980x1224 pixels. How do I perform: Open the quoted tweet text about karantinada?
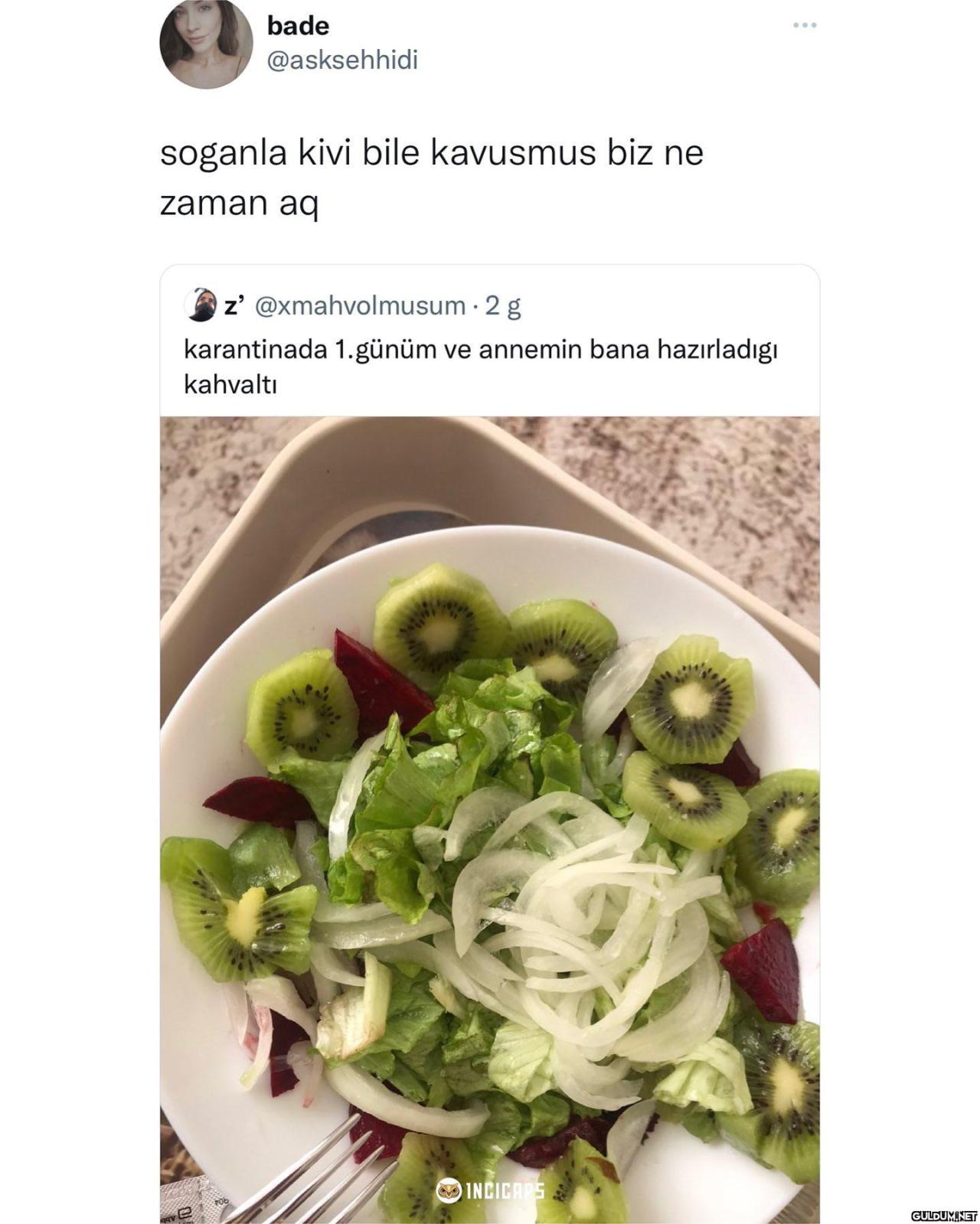(481, 366)
